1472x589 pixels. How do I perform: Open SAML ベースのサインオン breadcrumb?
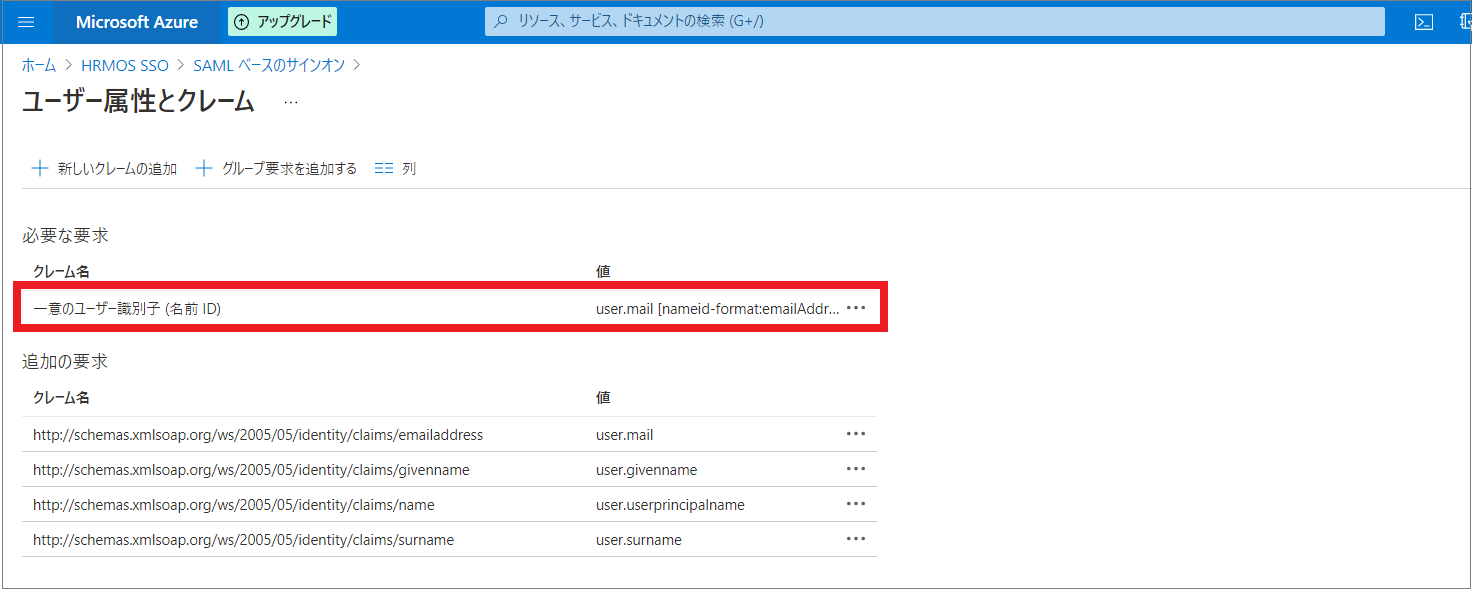(x=269, y=65)
